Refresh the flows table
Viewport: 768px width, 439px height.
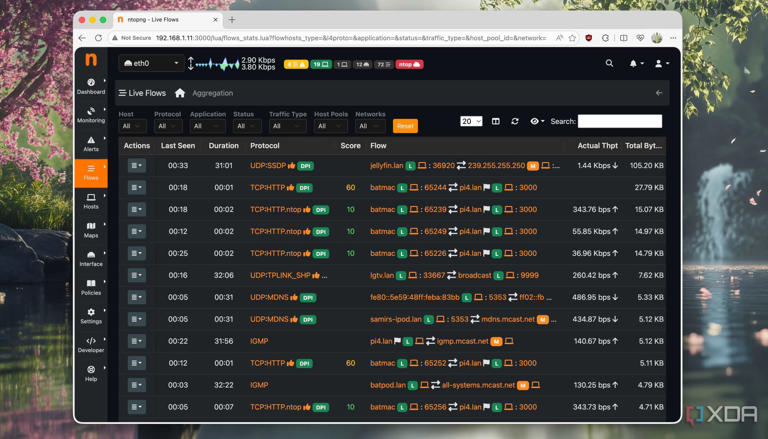click(x=515, y=121)
